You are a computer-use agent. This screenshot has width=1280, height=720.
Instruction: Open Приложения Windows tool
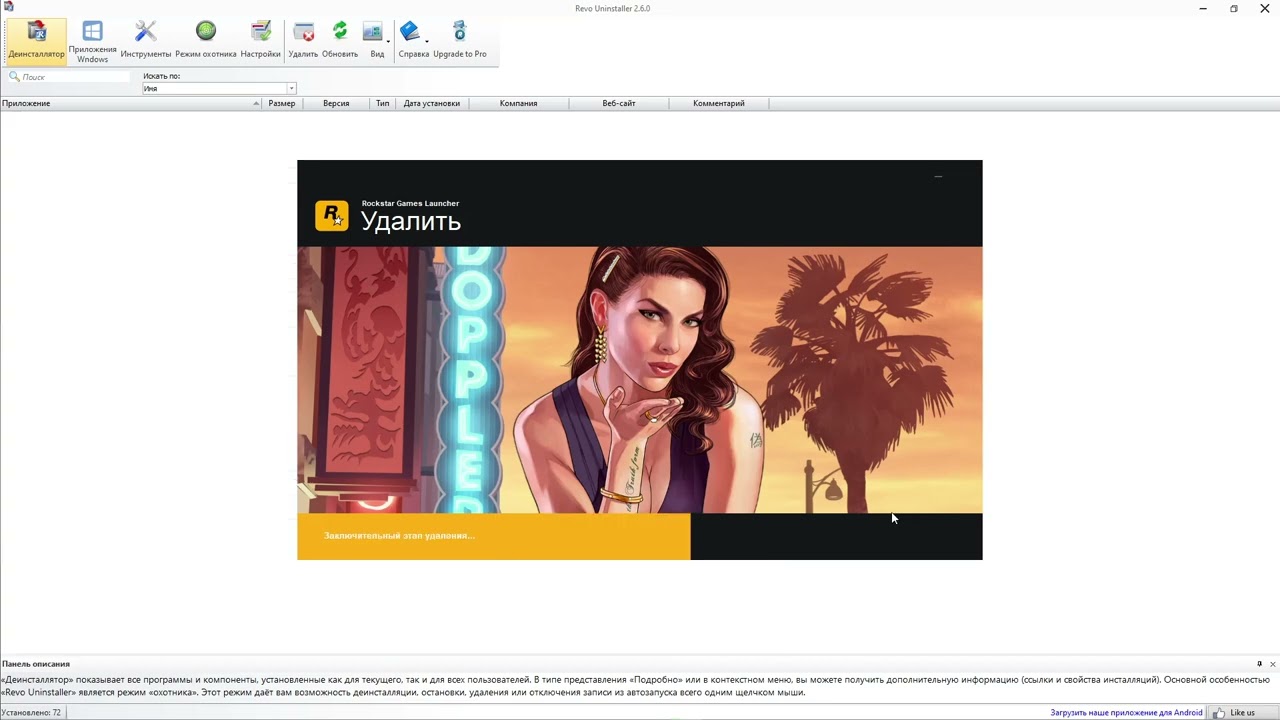pos(92,42)
